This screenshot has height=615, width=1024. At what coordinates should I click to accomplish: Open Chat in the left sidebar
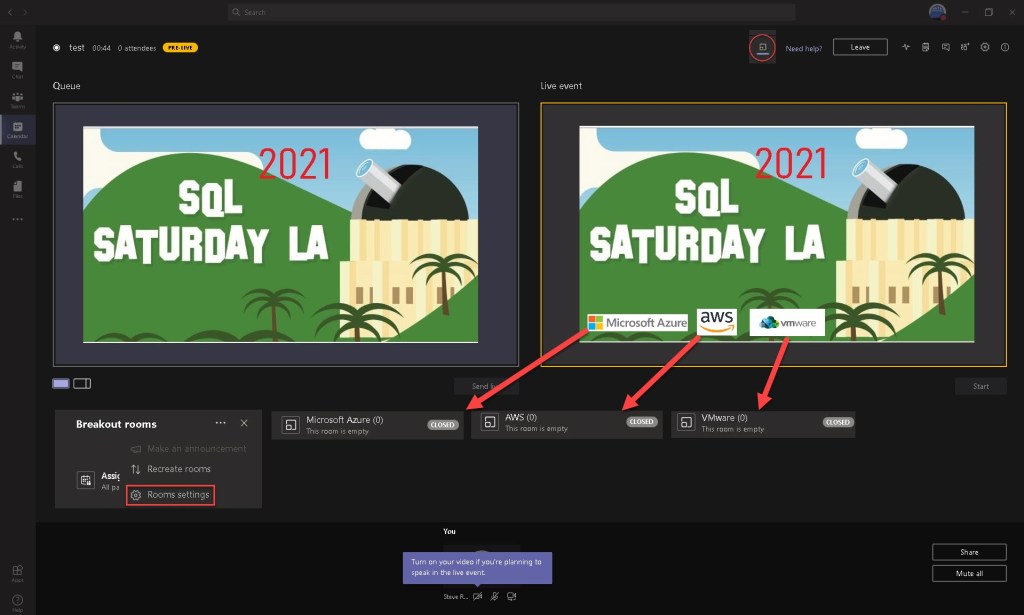pos(17,70)
